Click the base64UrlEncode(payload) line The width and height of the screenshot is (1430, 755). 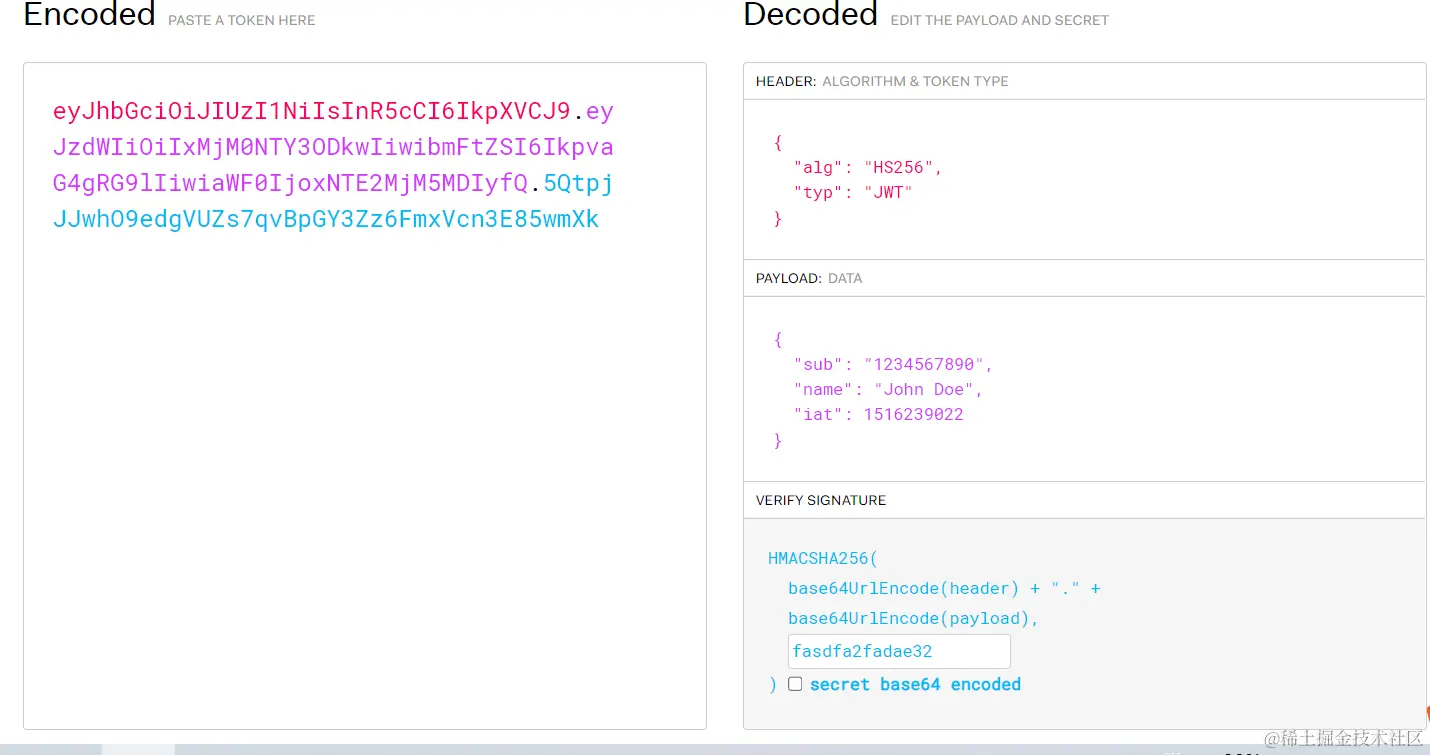point(913,618)
